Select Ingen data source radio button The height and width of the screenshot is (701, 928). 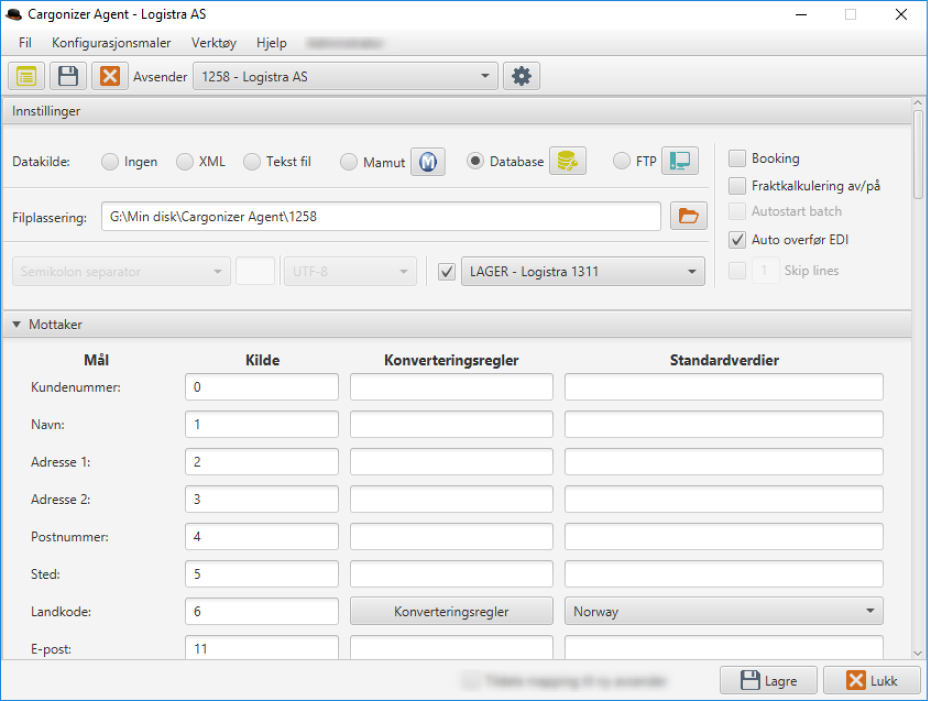(110, 162)
